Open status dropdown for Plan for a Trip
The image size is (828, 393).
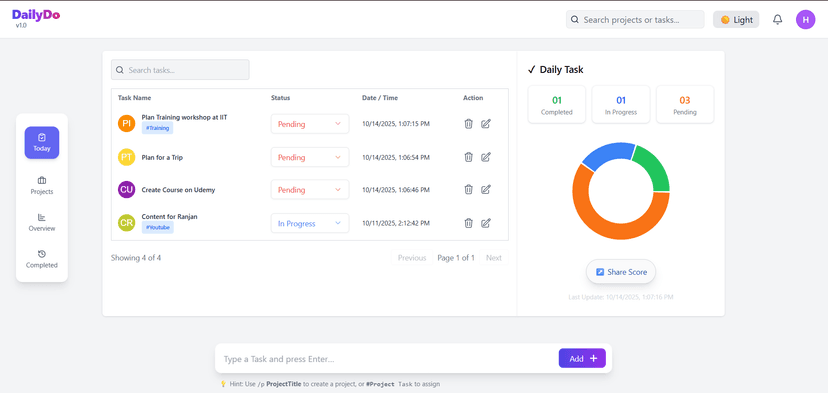coord(310,157)
